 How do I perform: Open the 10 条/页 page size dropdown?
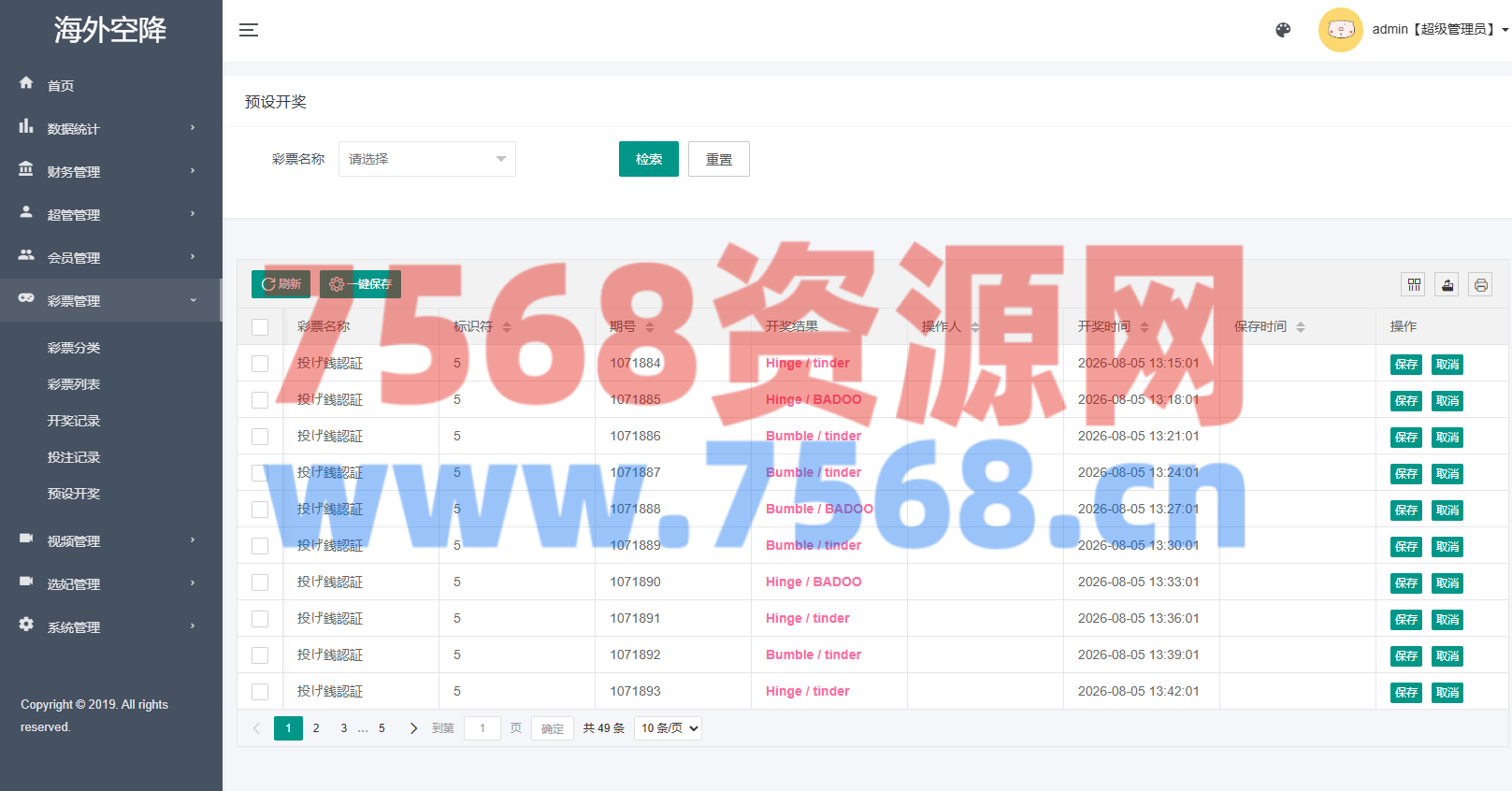click(668, 728)
